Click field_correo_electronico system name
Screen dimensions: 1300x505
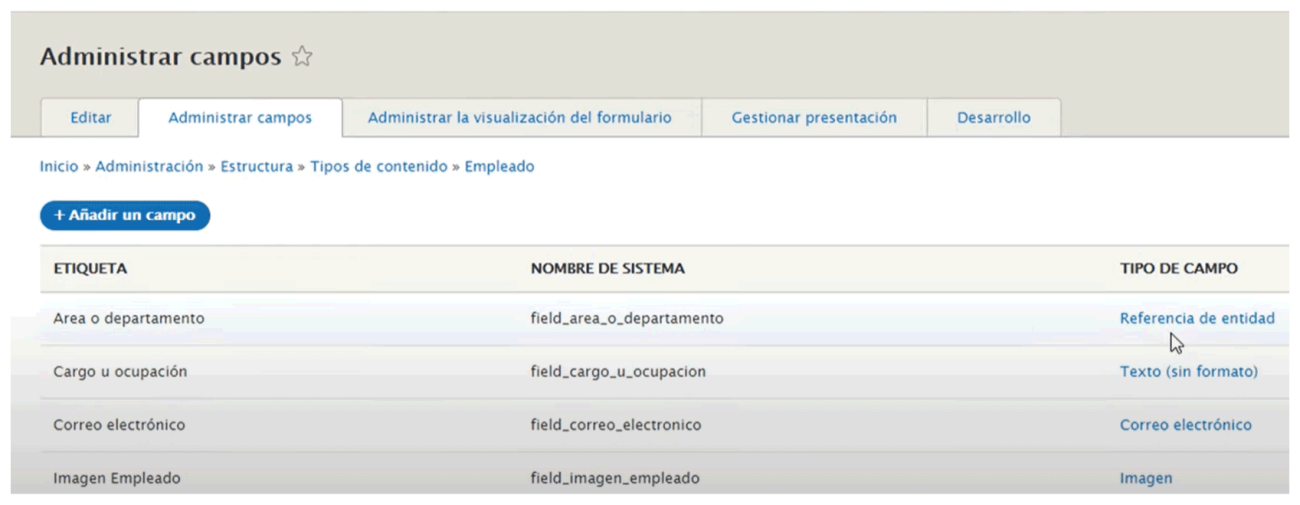[x=616, y=425]
